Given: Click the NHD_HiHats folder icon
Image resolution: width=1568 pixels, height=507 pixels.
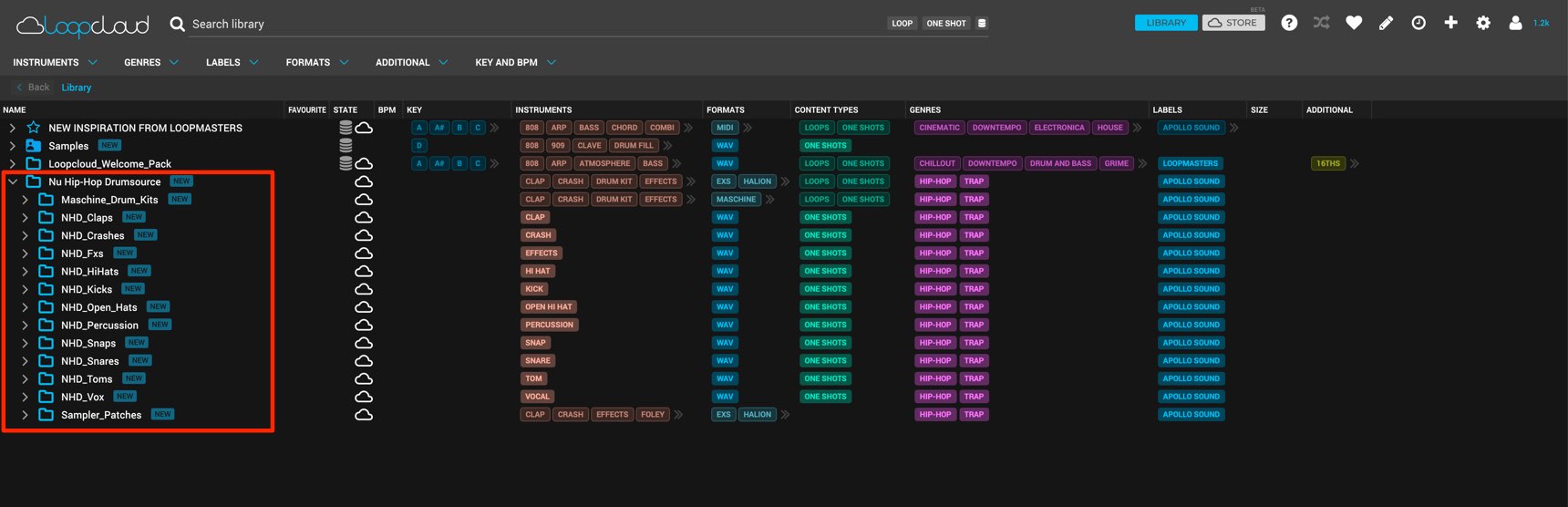Looking at the screenshot, I should click(x=46, y=271).
